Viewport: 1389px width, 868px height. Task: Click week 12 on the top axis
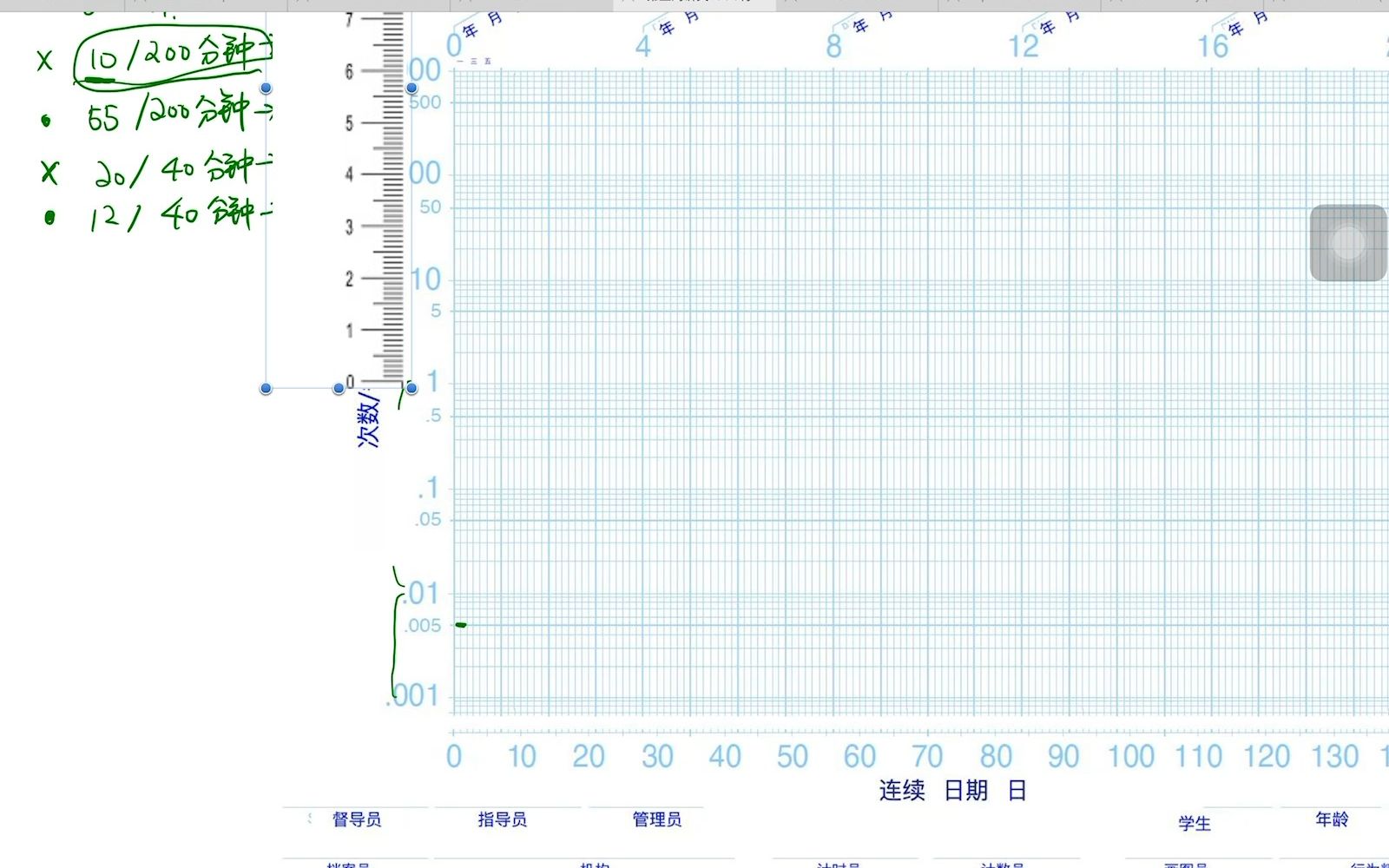point(1024,46)
